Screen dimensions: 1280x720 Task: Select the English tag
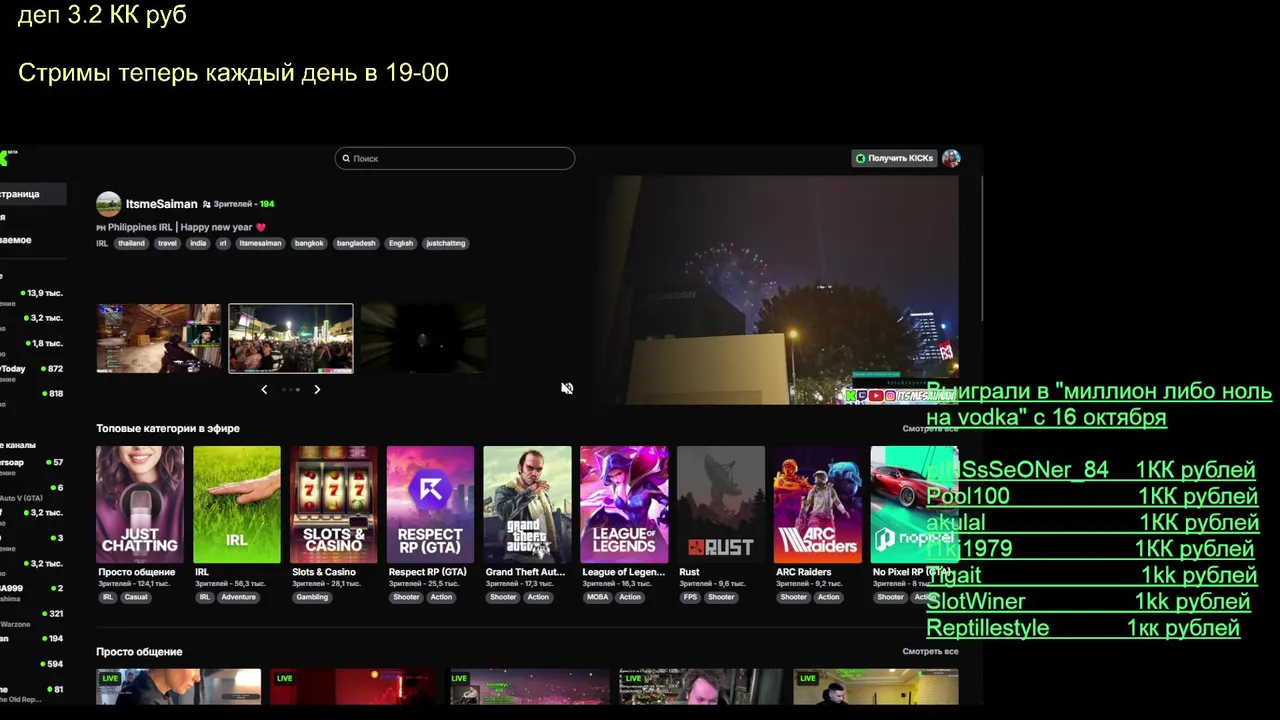[401, 243]
